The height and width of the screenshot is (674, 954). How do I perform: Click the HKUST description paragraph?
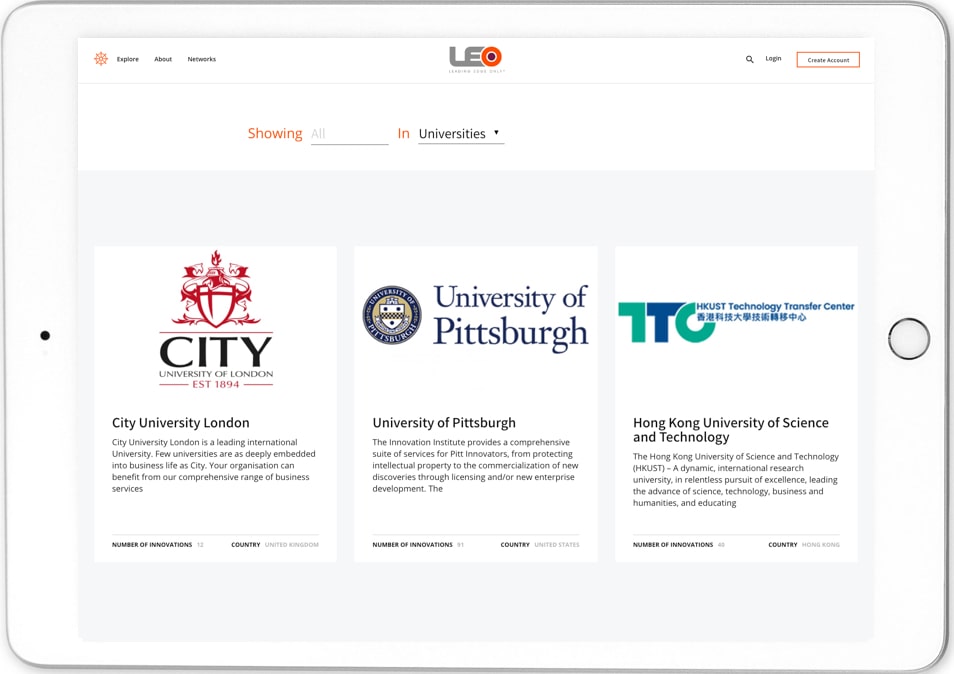pyautogui.click(x=736, y=479)
